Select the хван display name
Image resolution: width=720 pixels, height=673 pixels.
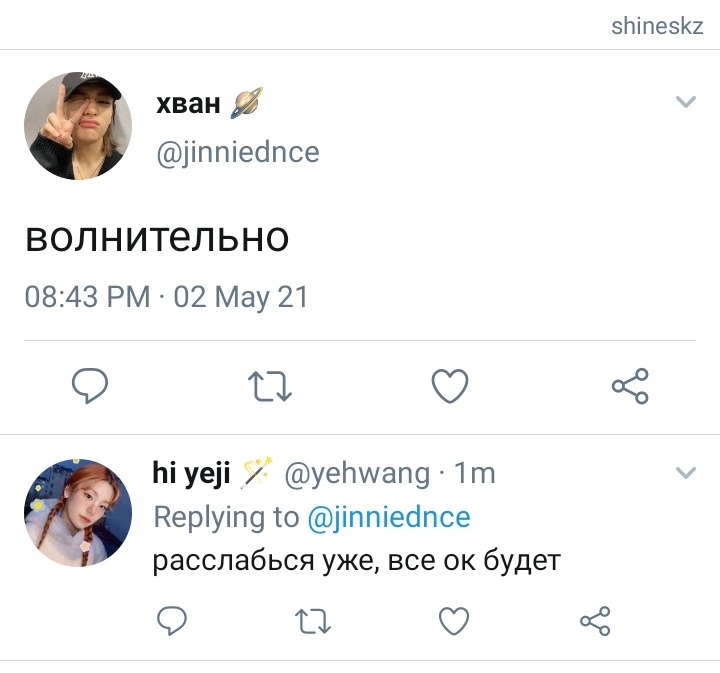[188, 104]
